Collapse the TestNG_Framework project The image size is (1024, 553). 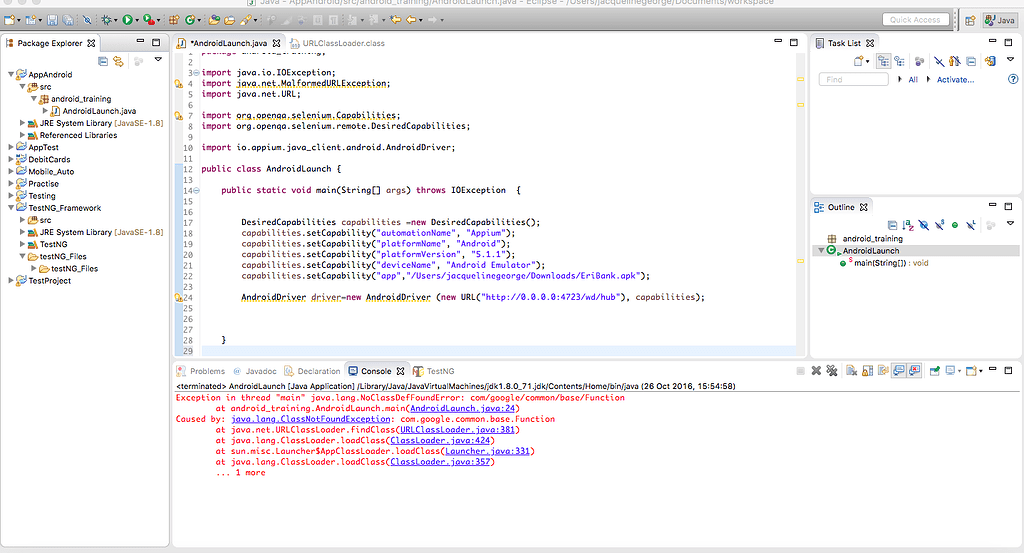click(11, 208)
